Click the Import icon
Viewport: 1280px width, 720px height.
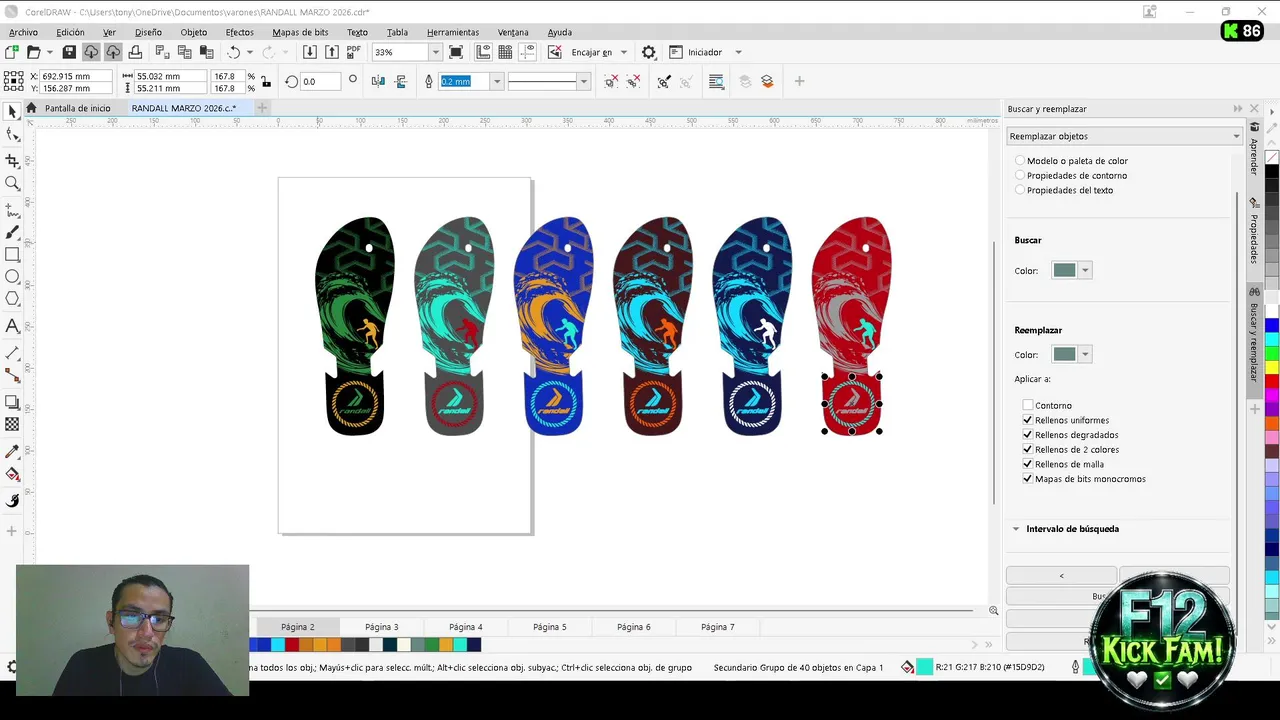click(x=310, y=52)
